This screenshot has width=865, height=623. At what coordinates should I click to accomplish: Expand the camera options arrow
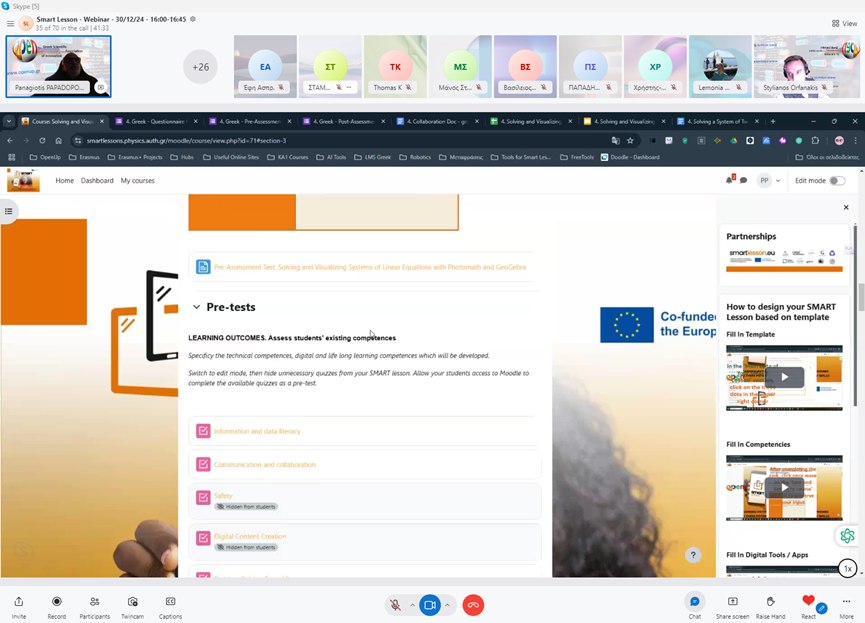[x=448, y=605]
